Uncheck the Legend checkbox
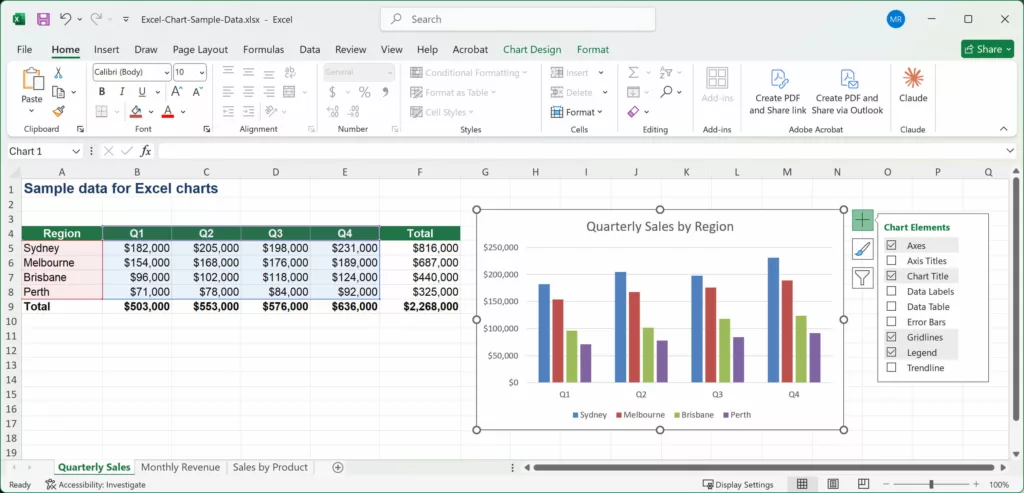Image resolution: width=1024 pixels, height=493 pixels. pos(891,353)
